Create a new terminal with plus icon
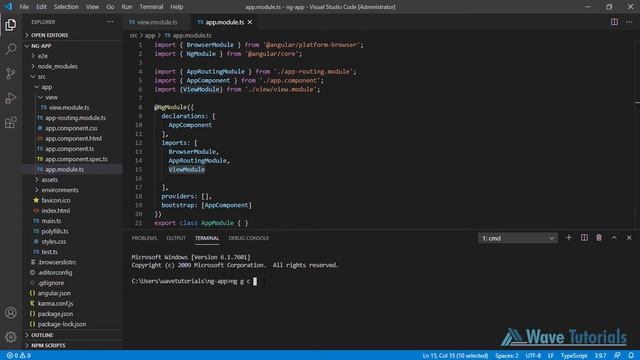640x360 pixels. (569, 238)
